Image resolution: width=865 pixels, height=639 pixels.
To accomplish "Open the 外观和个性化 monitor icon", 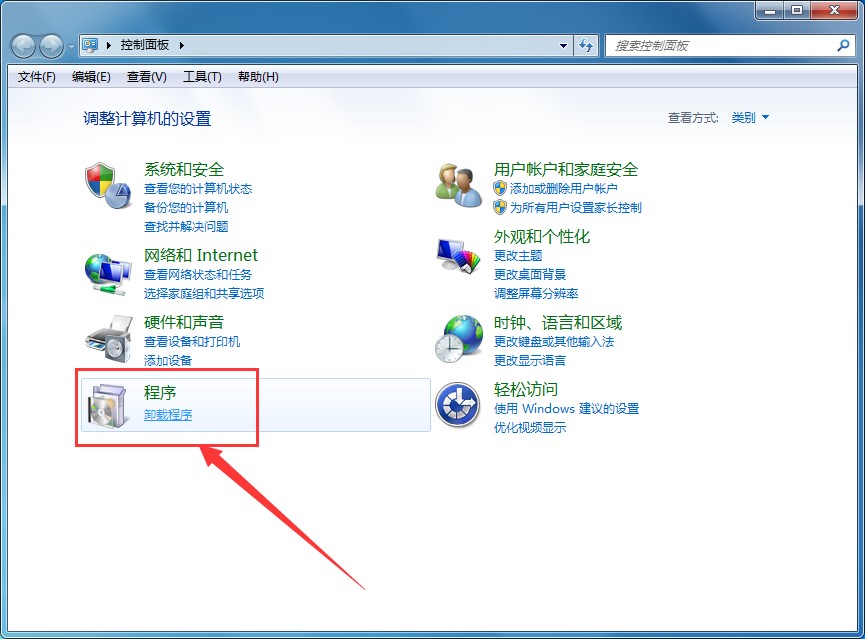I will coord(458,255).
